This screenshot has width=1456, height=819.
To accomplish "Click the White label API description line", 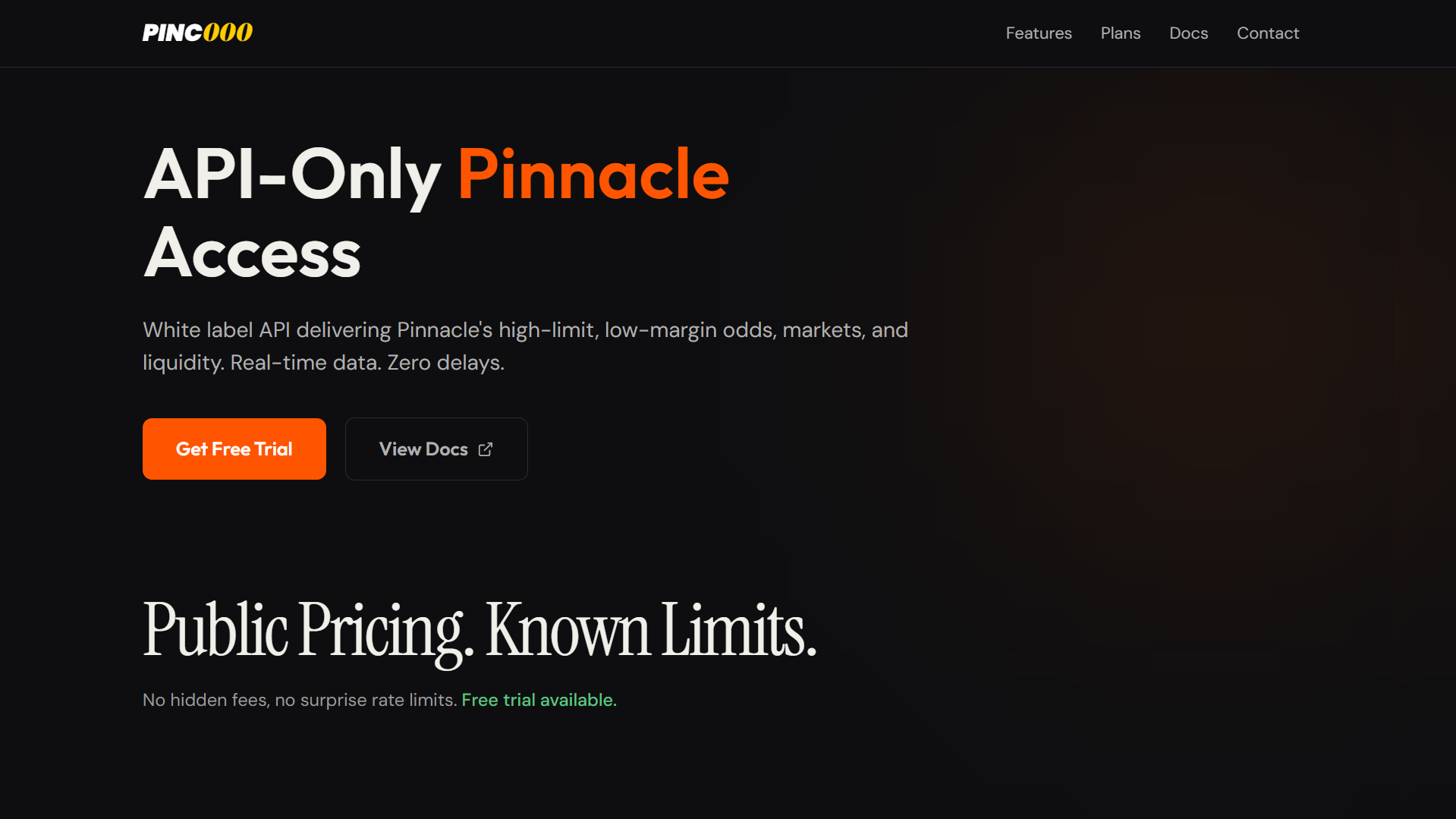I will [x=525, y=330].
